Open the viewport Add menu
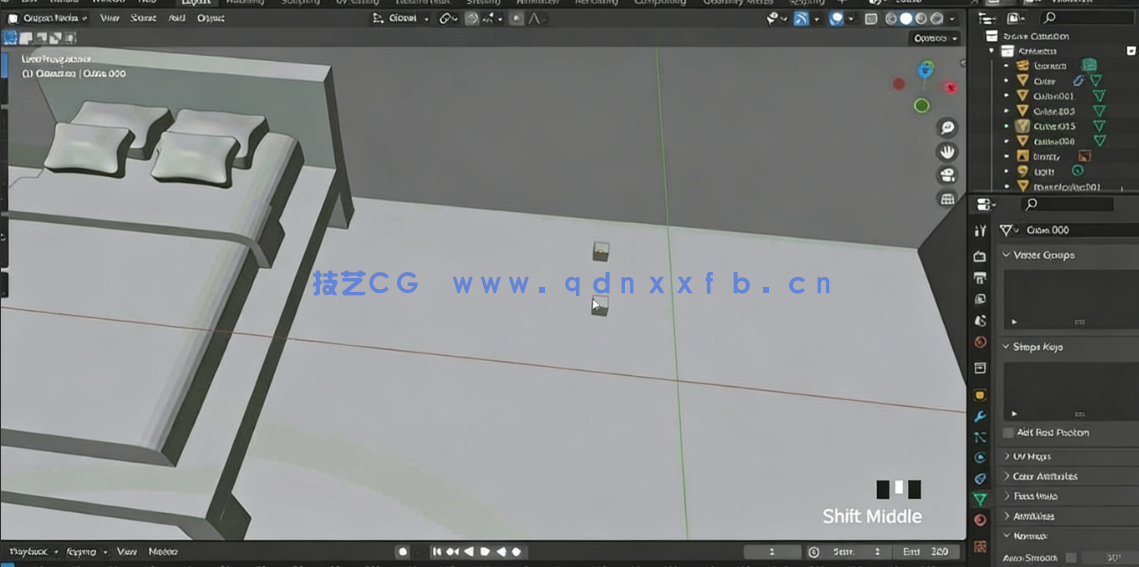 pyautogui.click(x=177, y=18)
